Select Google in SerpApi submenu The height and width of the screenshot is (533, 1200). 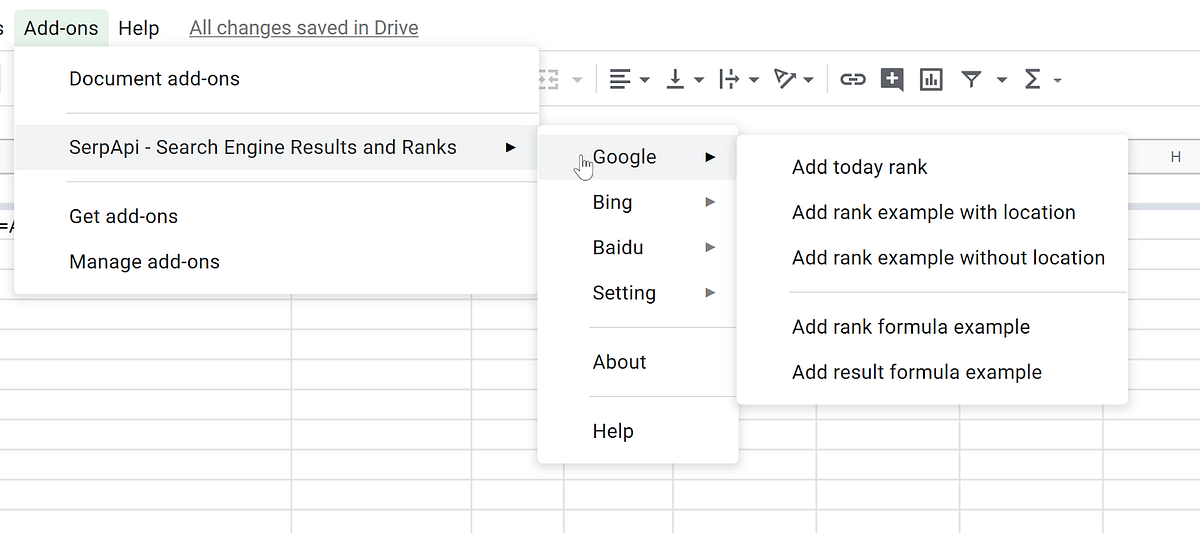click(x=638, y=157)
